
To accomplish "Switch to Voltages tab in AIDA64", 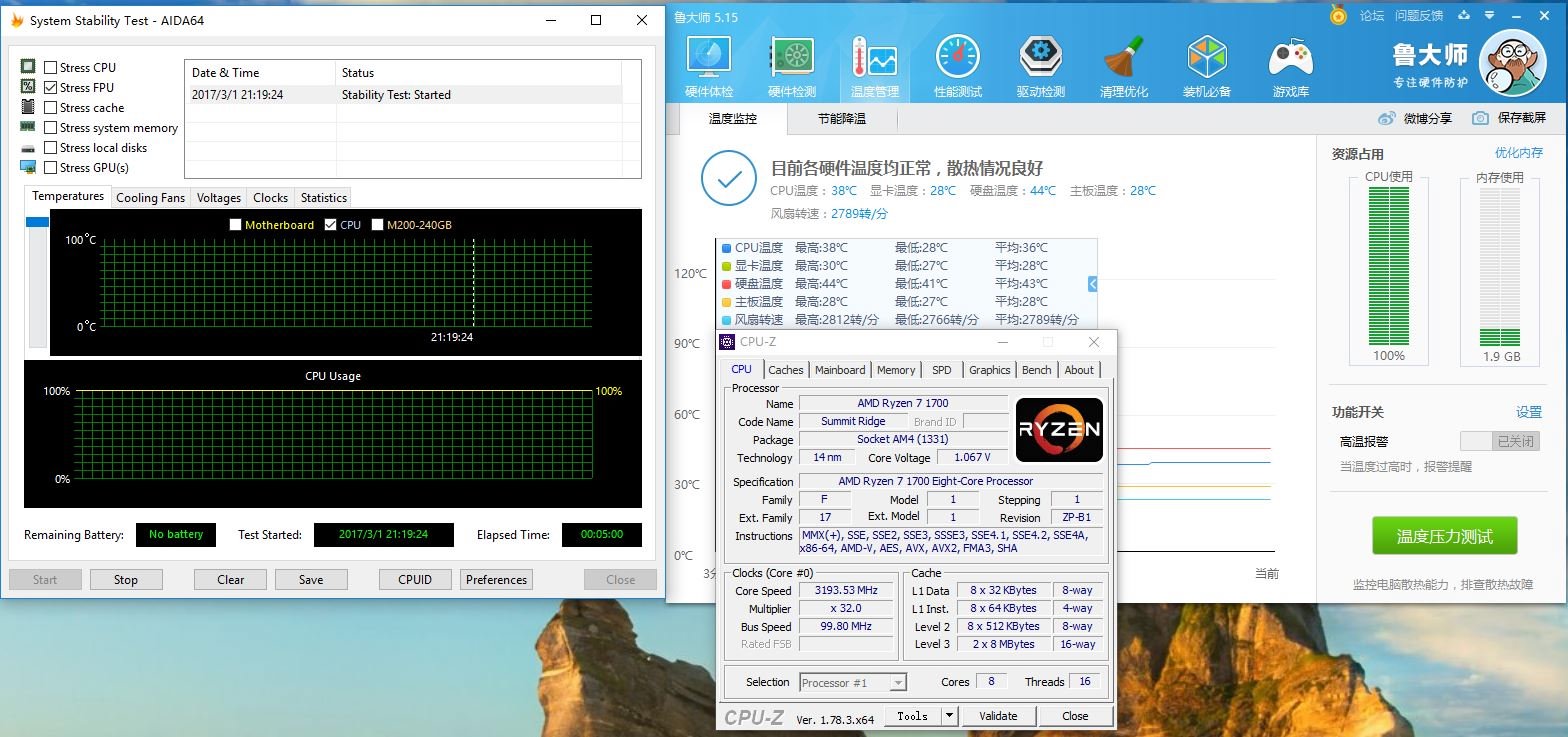I will (219, 198).
